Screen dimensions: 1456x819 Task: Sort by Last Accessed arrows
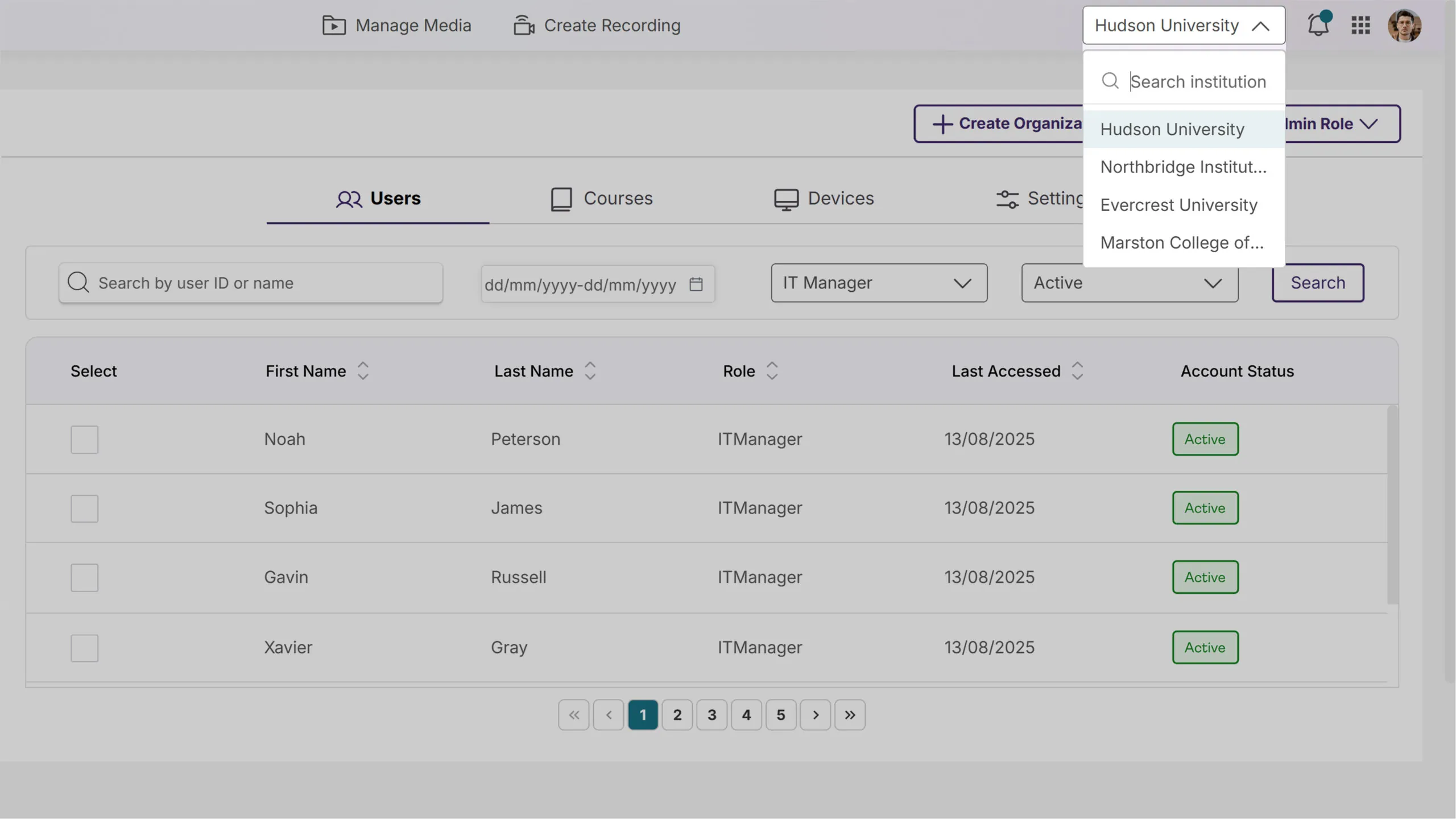point(1077,371)
